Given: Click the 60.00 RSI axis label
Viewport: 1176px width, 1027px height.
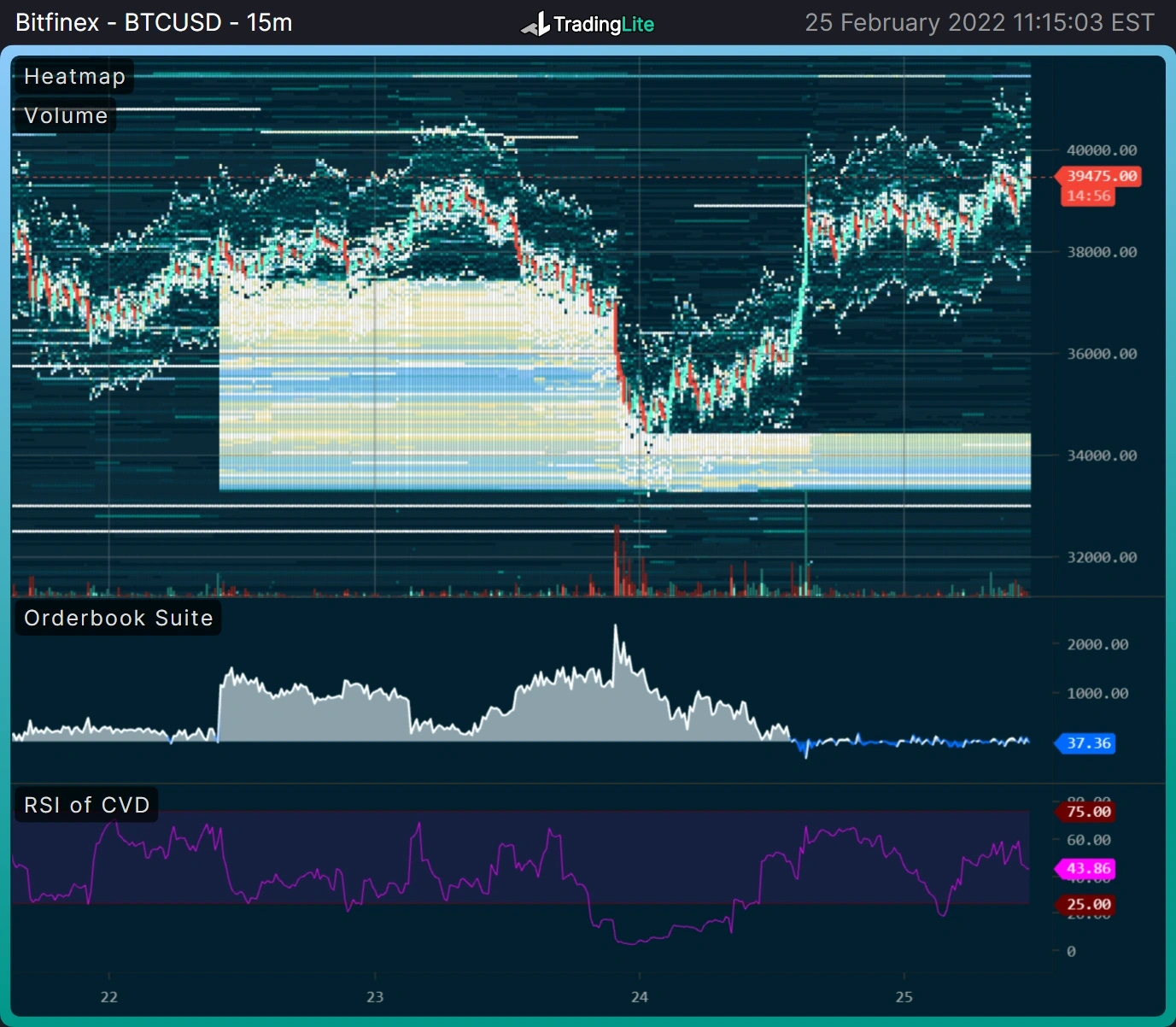Looking at the screenshot, I should click(x=1089, y=840).
